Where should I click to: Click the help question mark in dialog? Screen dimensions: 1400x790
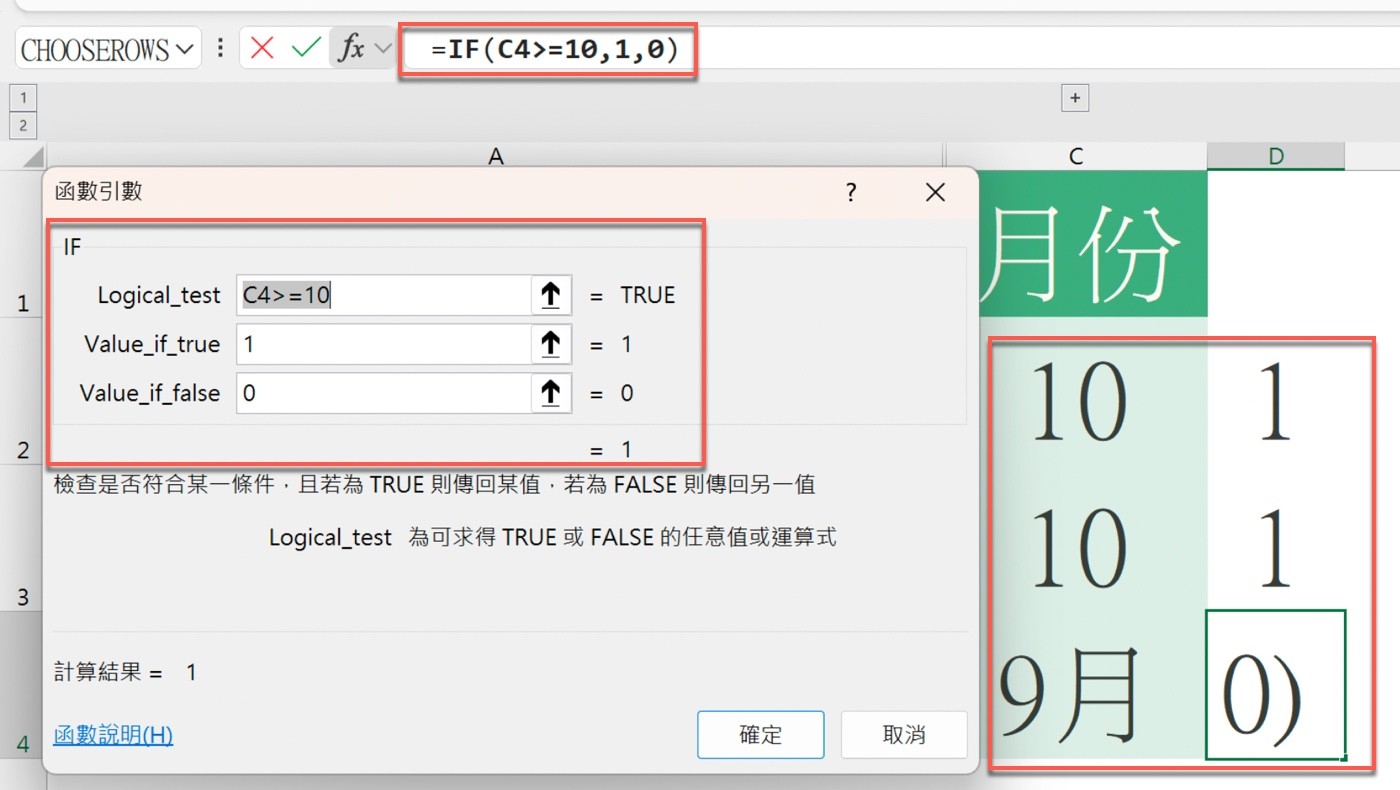851,192
